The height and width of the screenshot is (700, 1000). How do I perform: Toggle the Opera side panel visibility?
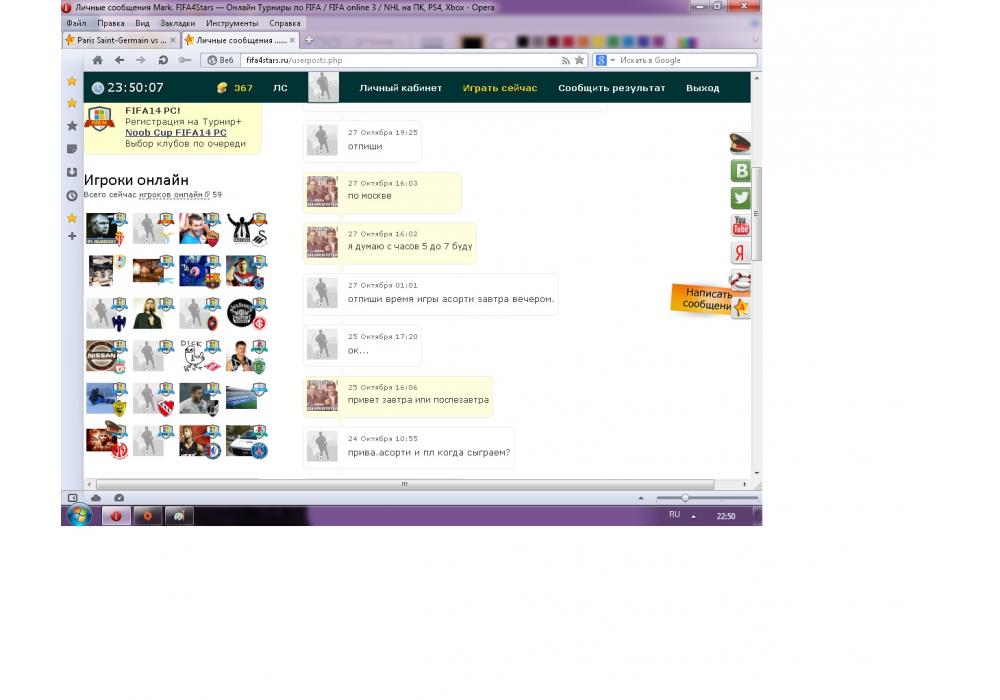click(72, 498)
